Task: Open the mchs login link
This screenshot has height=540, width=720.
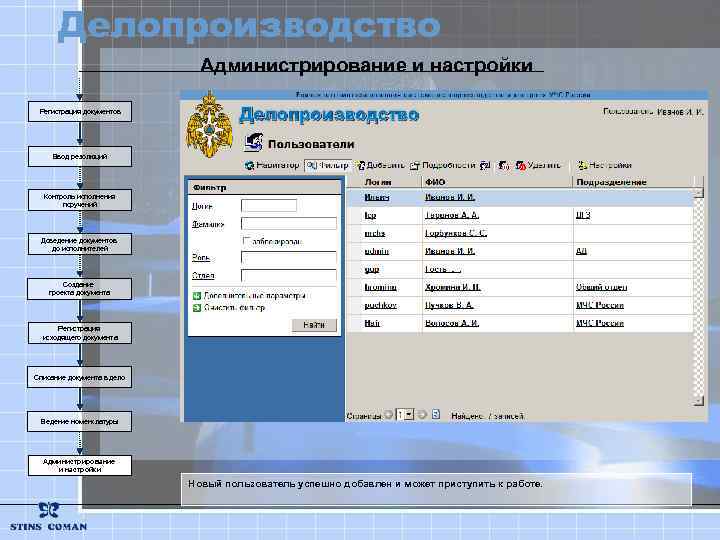Action: pos(375,233)
